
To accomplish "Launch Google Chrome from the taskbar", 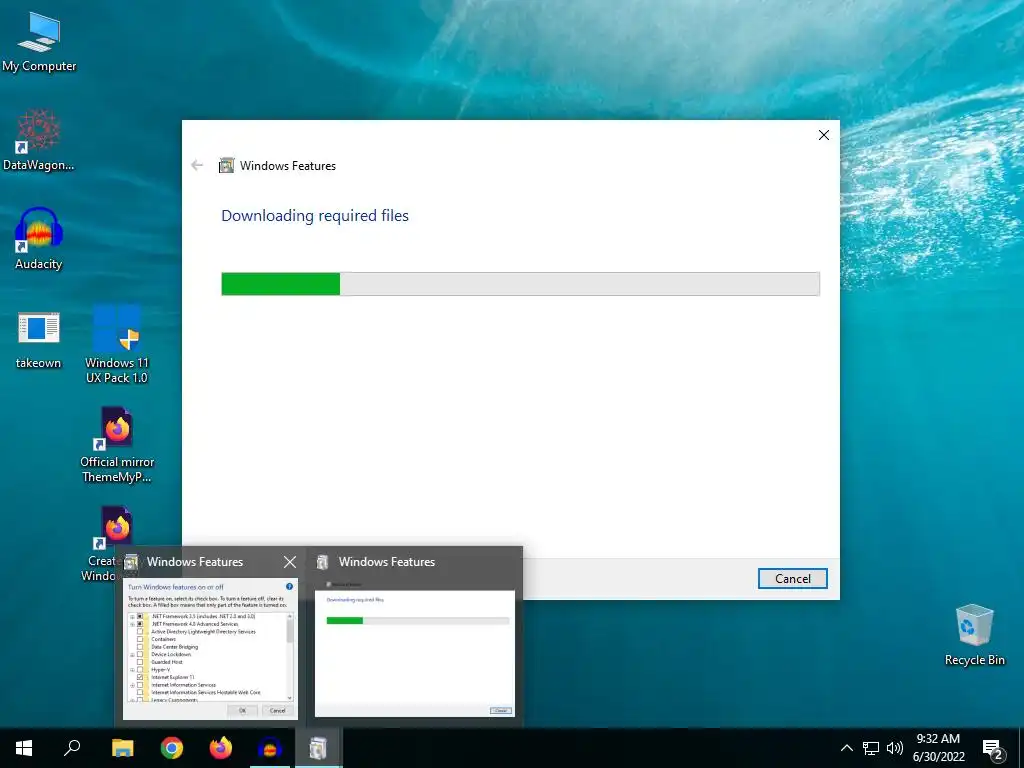I will 172,748.
